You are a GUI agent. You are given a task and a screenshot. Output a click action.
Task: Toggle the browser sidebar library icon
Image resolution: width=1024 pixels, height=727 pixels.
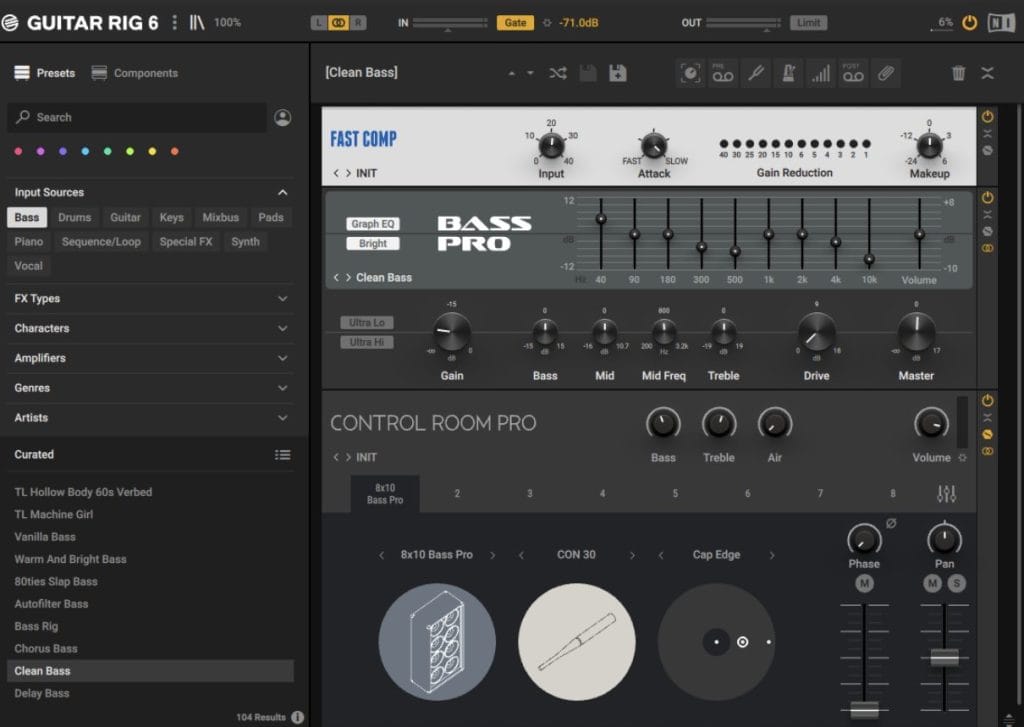pyautogui.click(x=197, y=22)
